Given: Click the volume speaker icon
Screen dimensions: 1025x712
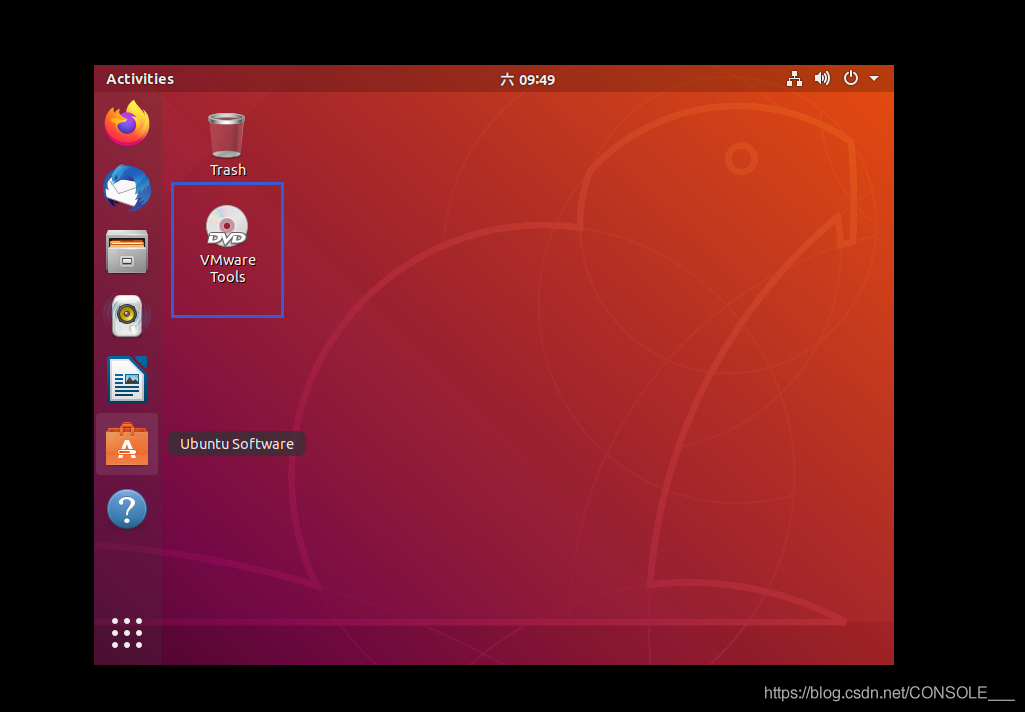Looking at the screenshot, I should 822,78.
